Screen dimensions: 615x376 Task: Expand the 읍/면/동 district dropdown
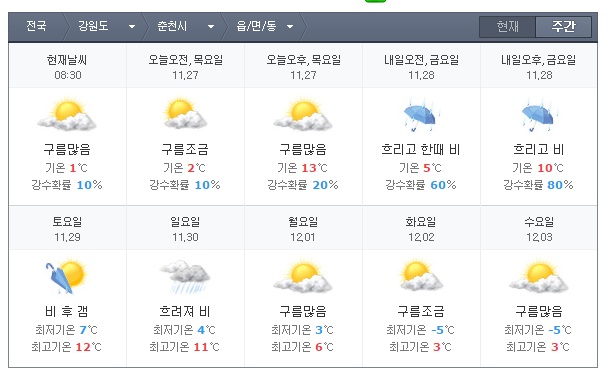pos(265,26)
